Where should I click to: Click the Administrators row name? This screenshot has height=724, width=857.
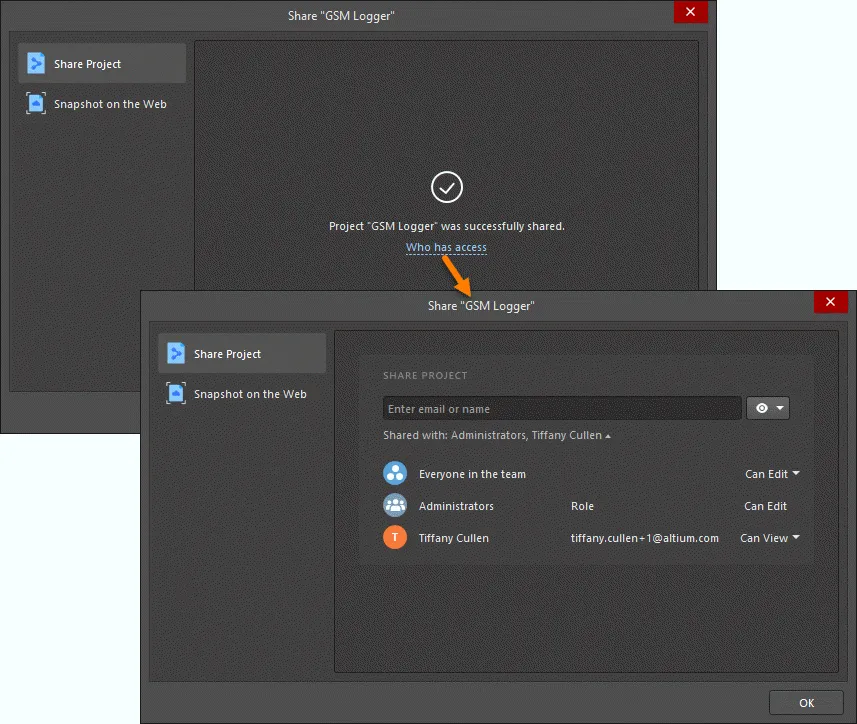(456, 506)
